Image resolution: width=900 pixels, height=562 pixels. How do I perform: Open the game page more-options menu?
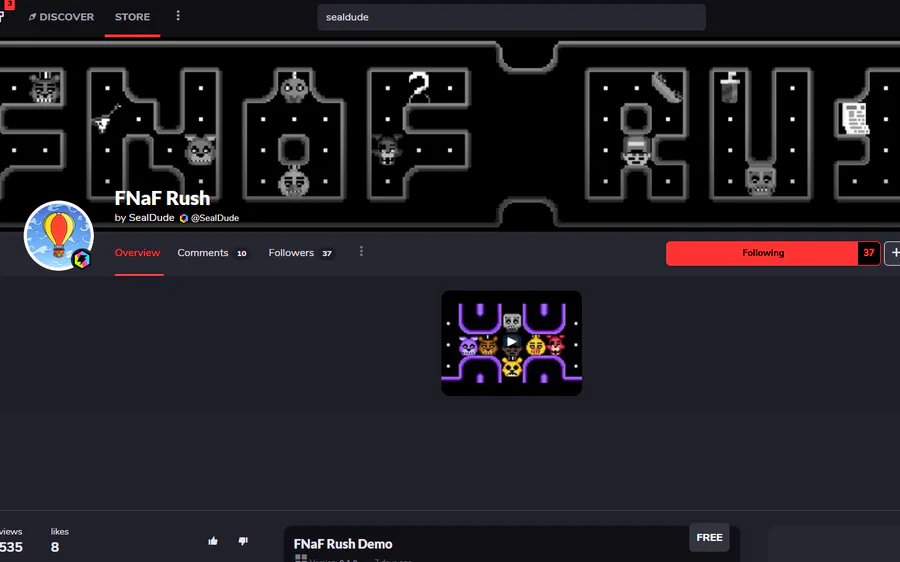pos(361,251)
